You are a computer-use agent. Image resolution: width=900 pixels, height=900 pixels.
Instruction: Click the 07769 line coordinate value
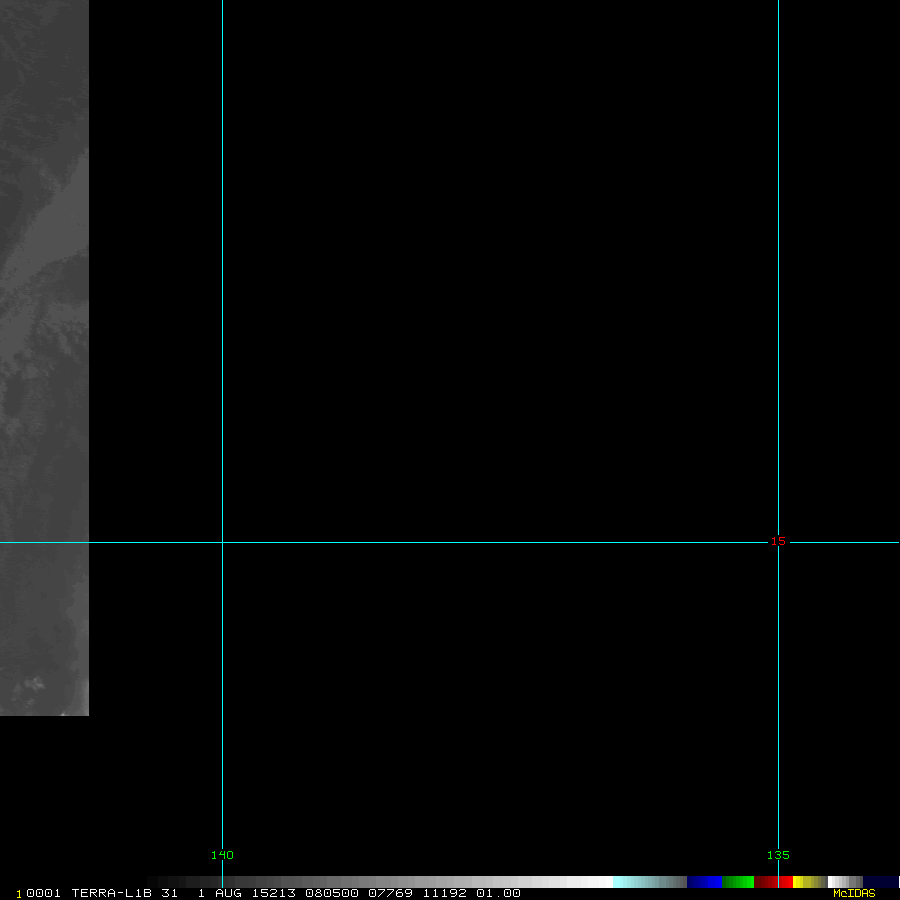point(390,893)
